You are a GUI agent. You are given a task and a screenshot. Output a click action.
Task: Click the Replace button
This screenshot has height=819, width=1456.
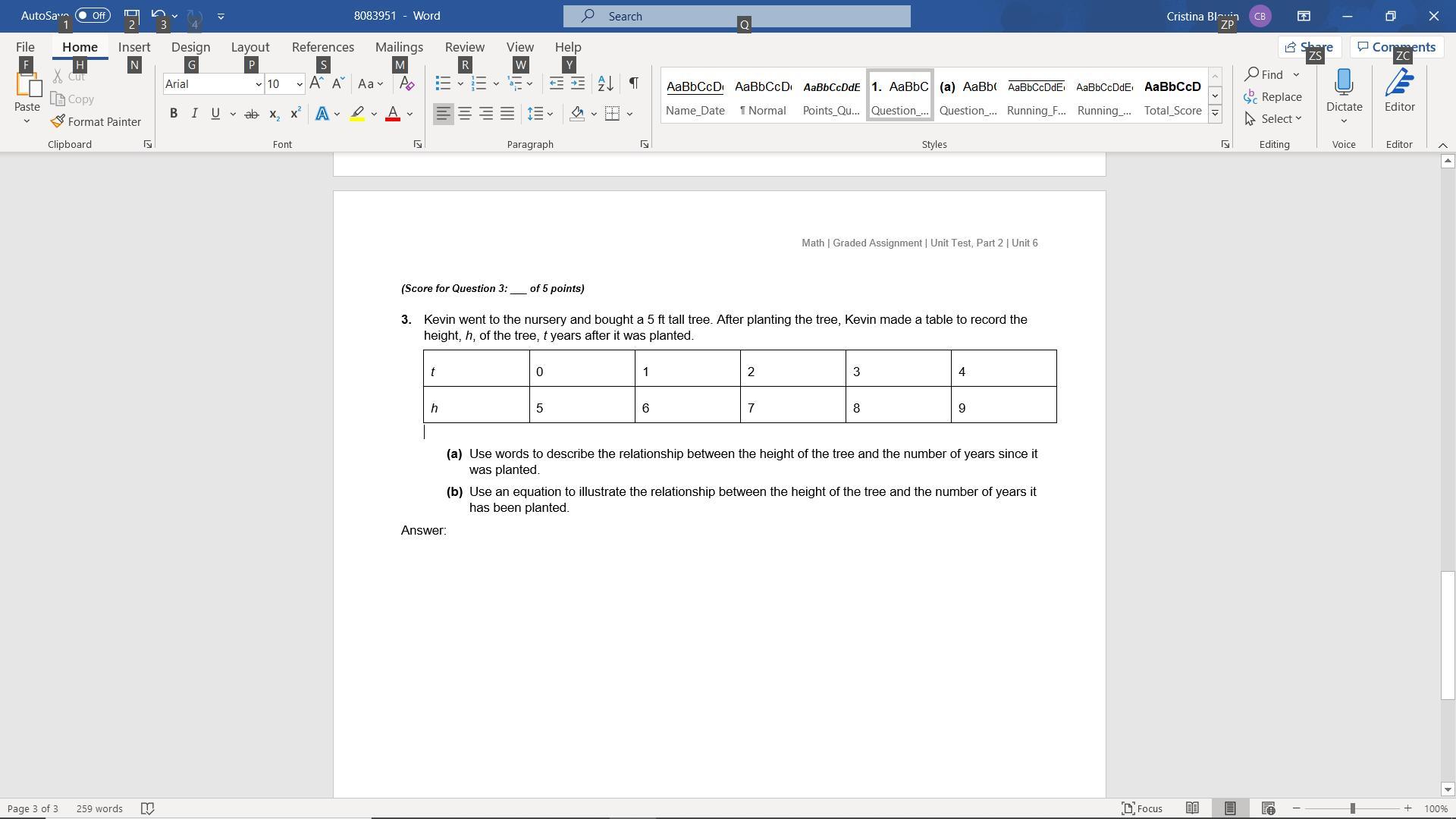(x=1273, y=96)
